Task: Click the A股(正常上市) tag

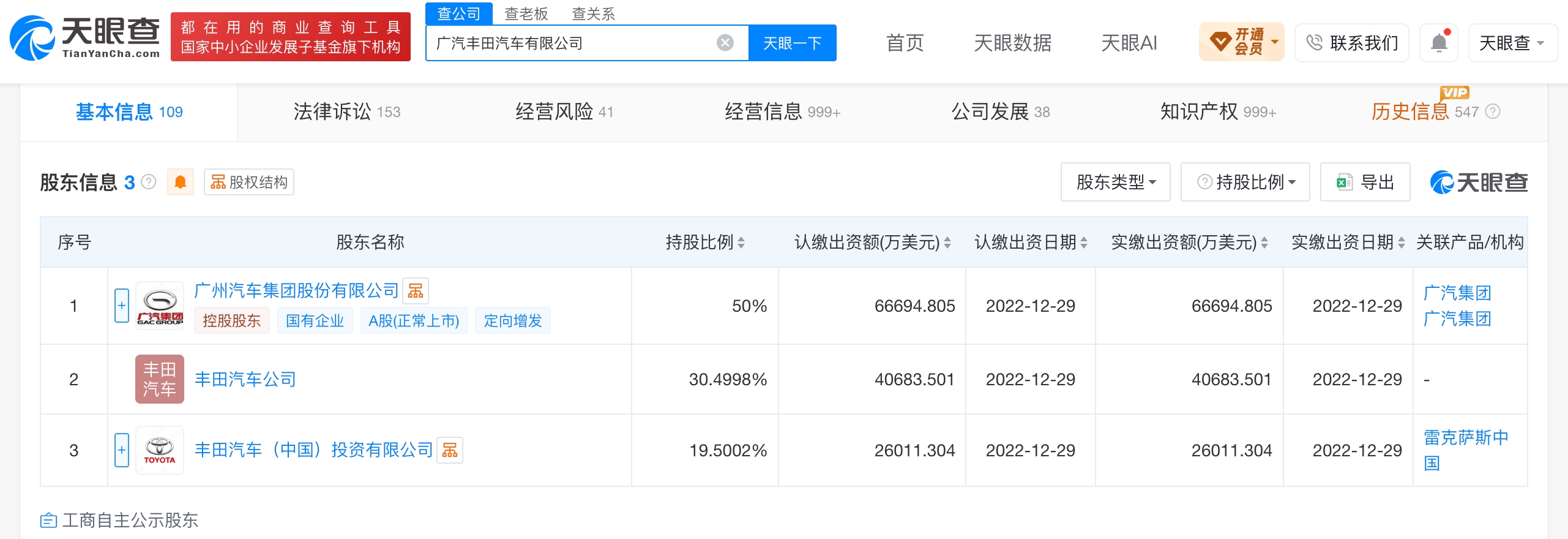Action: point(414,320)
